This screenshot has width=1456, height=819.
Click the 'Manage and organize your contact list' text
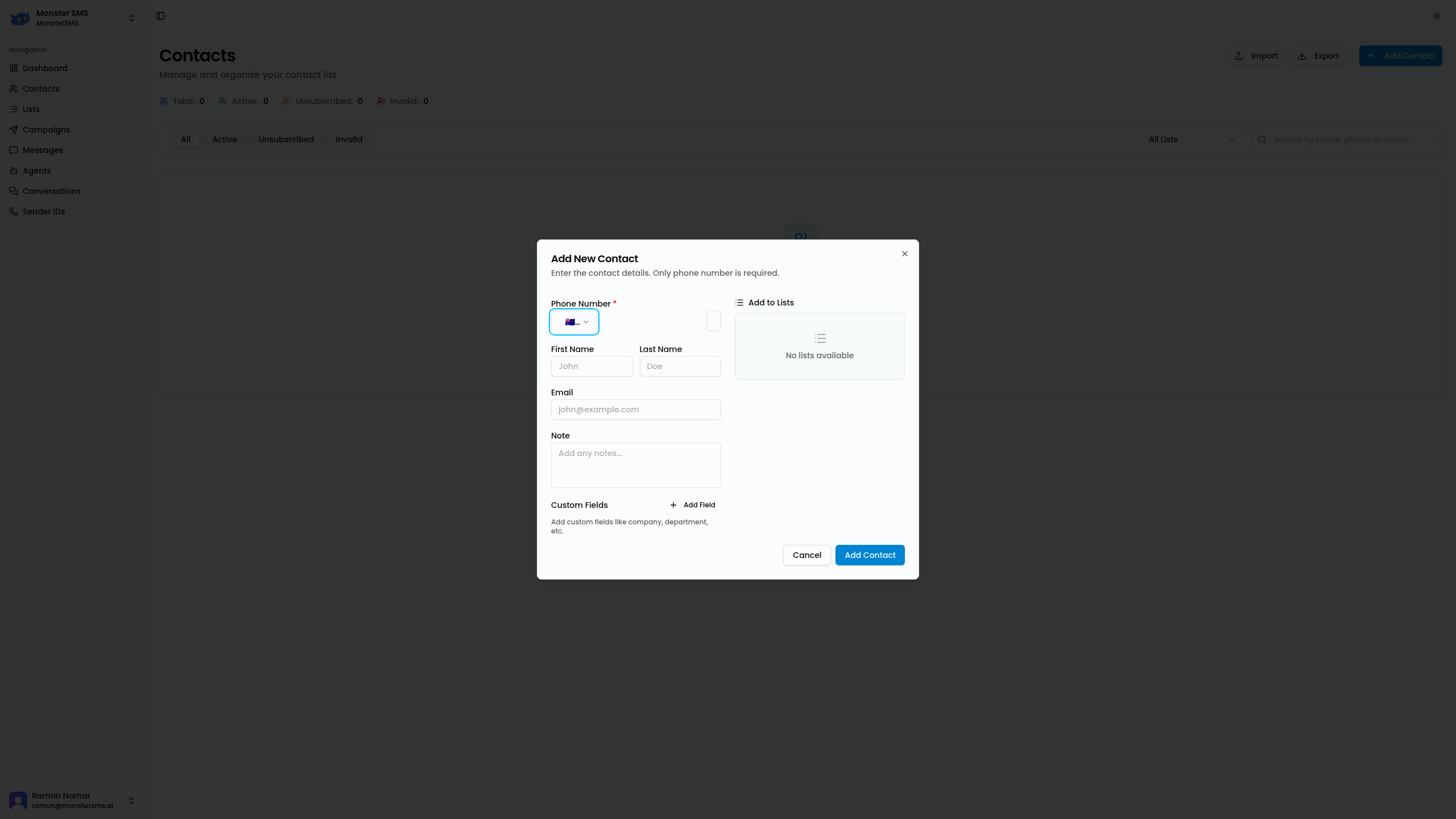click(247, 75)
